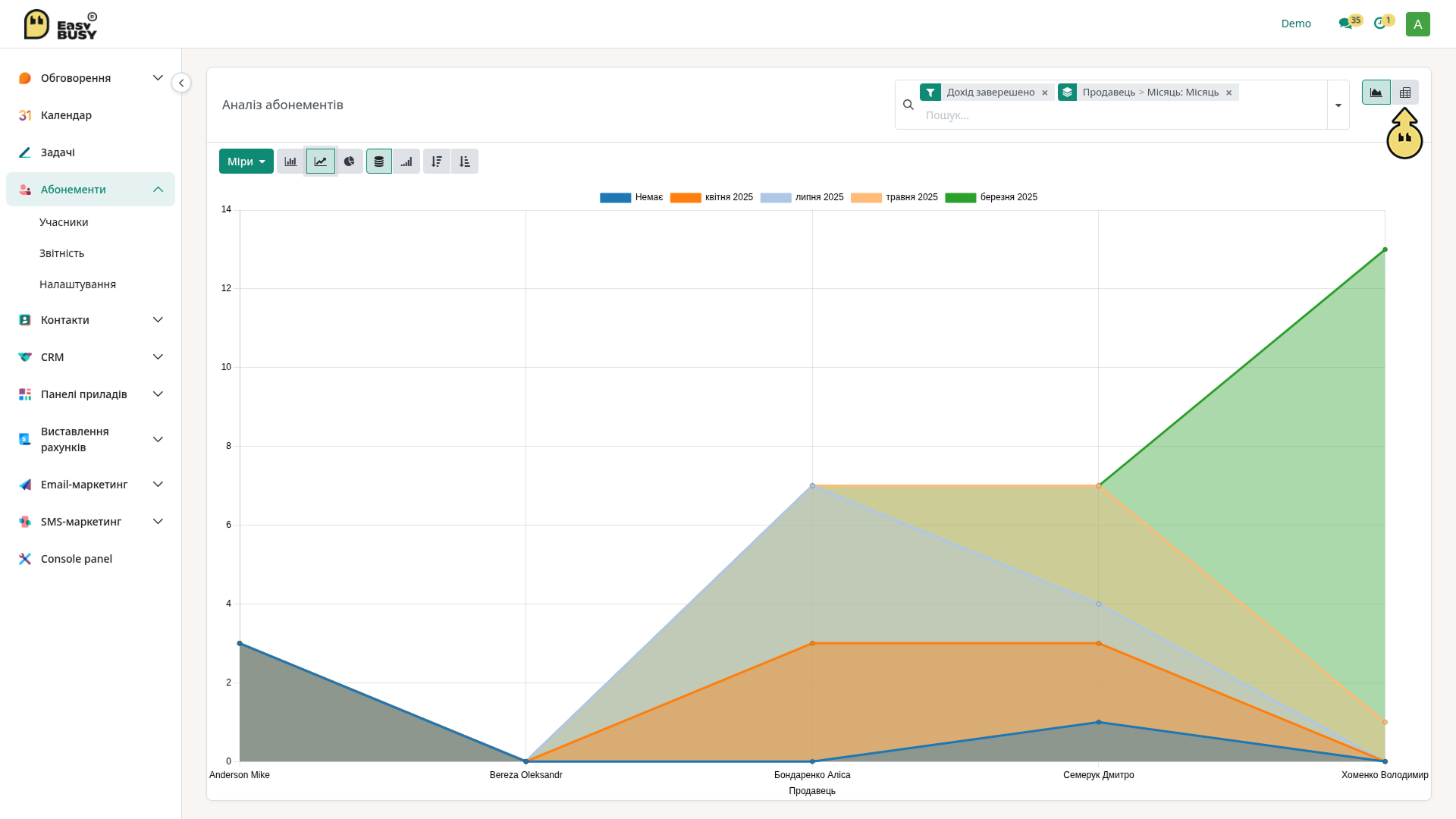This screenshot has height=819, width=1456.
Task: Open the activities clock icon
Action: [x=1379, y=24]
